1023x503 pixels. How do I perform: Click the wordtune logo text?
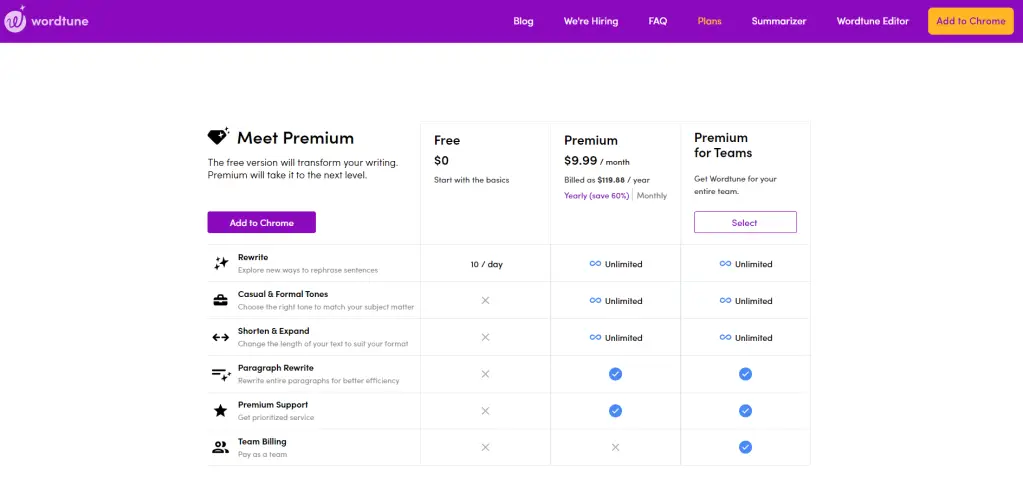pos(60,21)
